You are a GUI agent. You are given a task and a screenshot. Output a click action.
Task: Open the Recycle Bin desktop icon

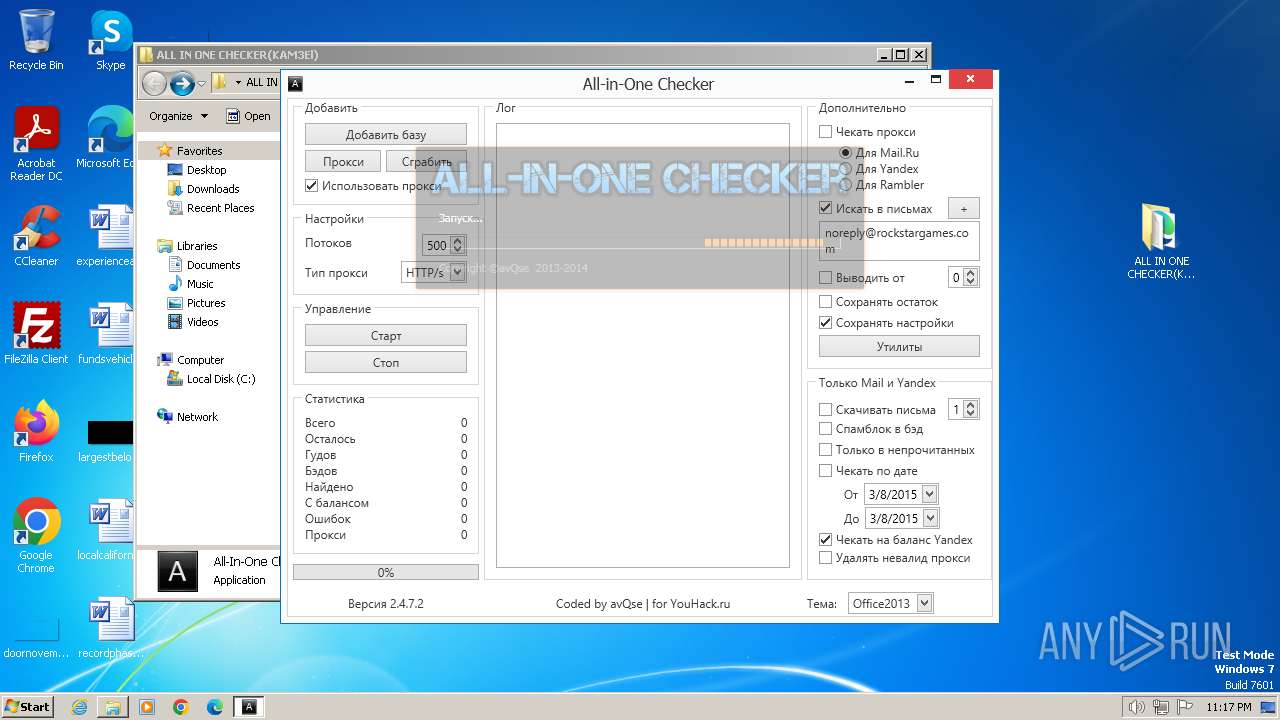coord(36,40)
